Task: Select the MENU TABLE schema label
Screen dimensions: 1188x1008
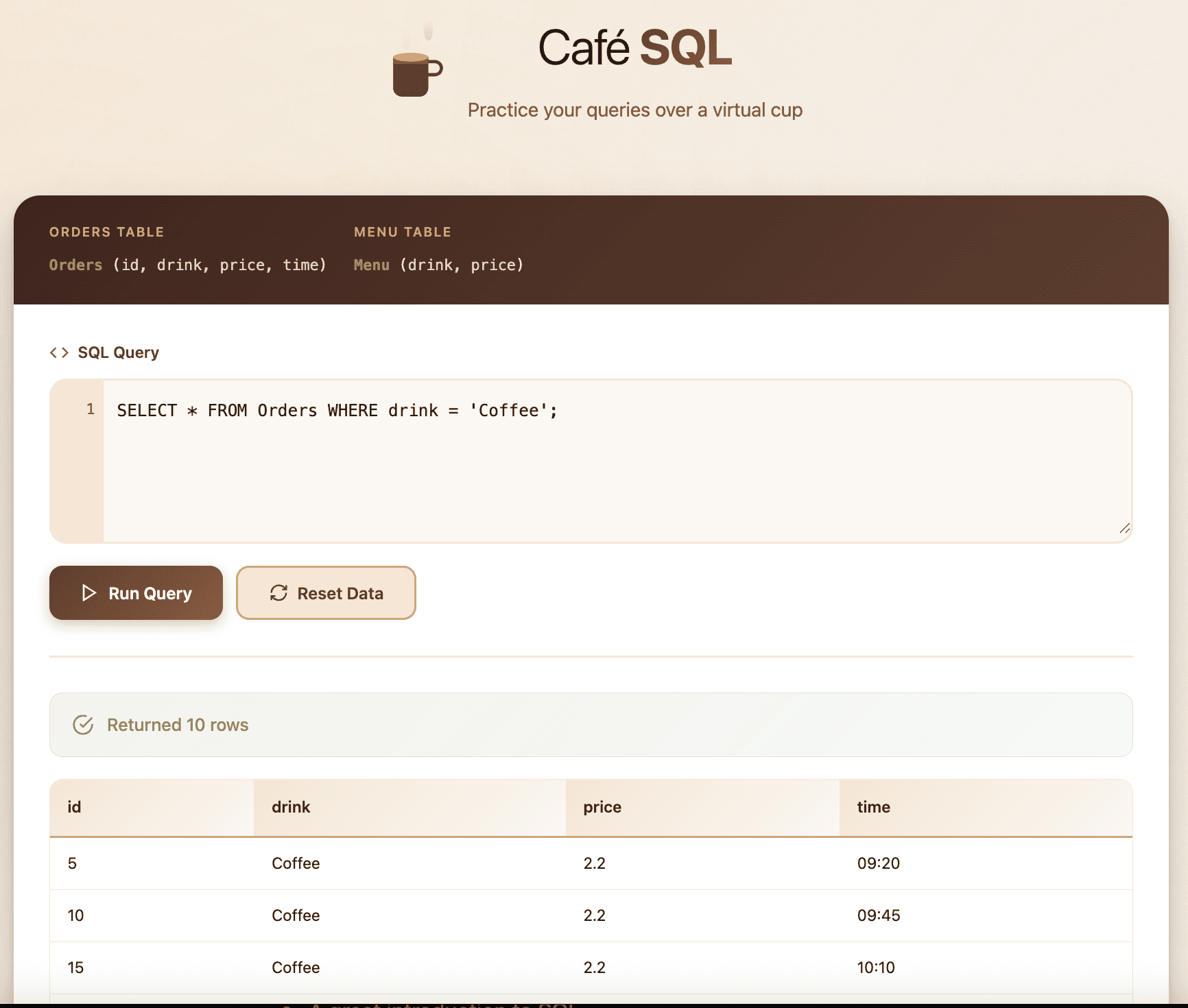Action: click(x=403, y=232)
